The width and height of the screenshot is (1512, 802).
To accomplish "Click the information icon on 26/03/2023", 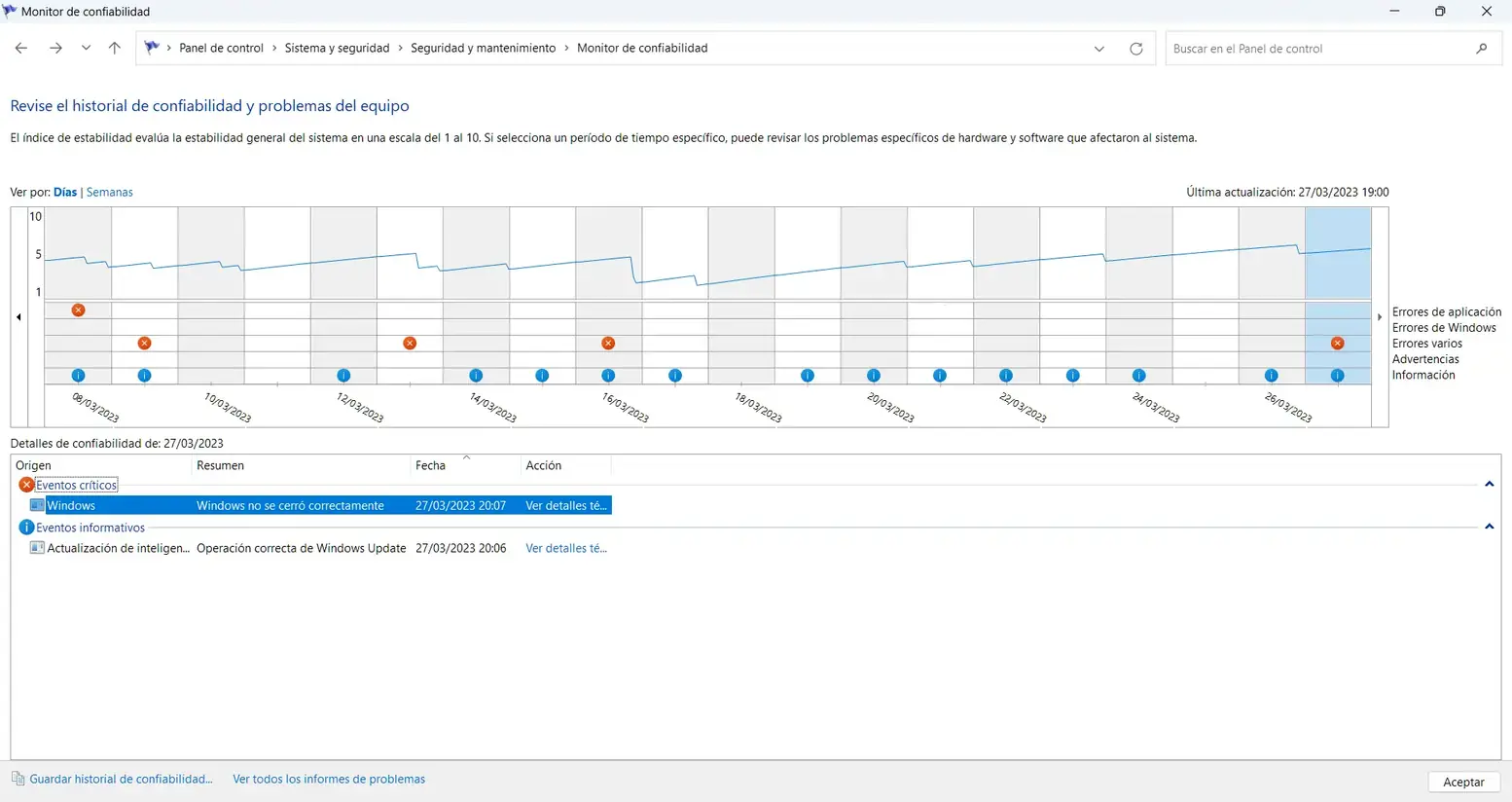I will point(1271,376).
